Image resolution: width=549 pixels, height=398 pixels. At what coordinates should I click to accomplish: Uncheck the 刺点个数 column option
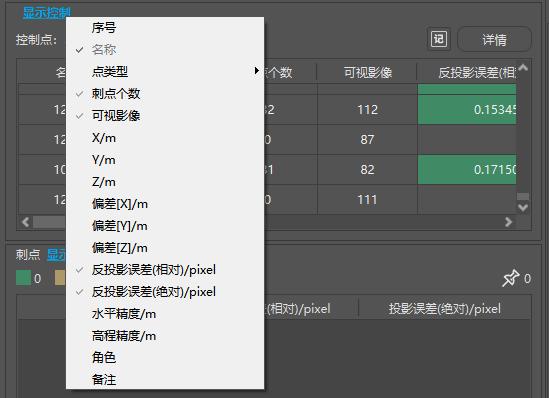[x=165, y=93]
